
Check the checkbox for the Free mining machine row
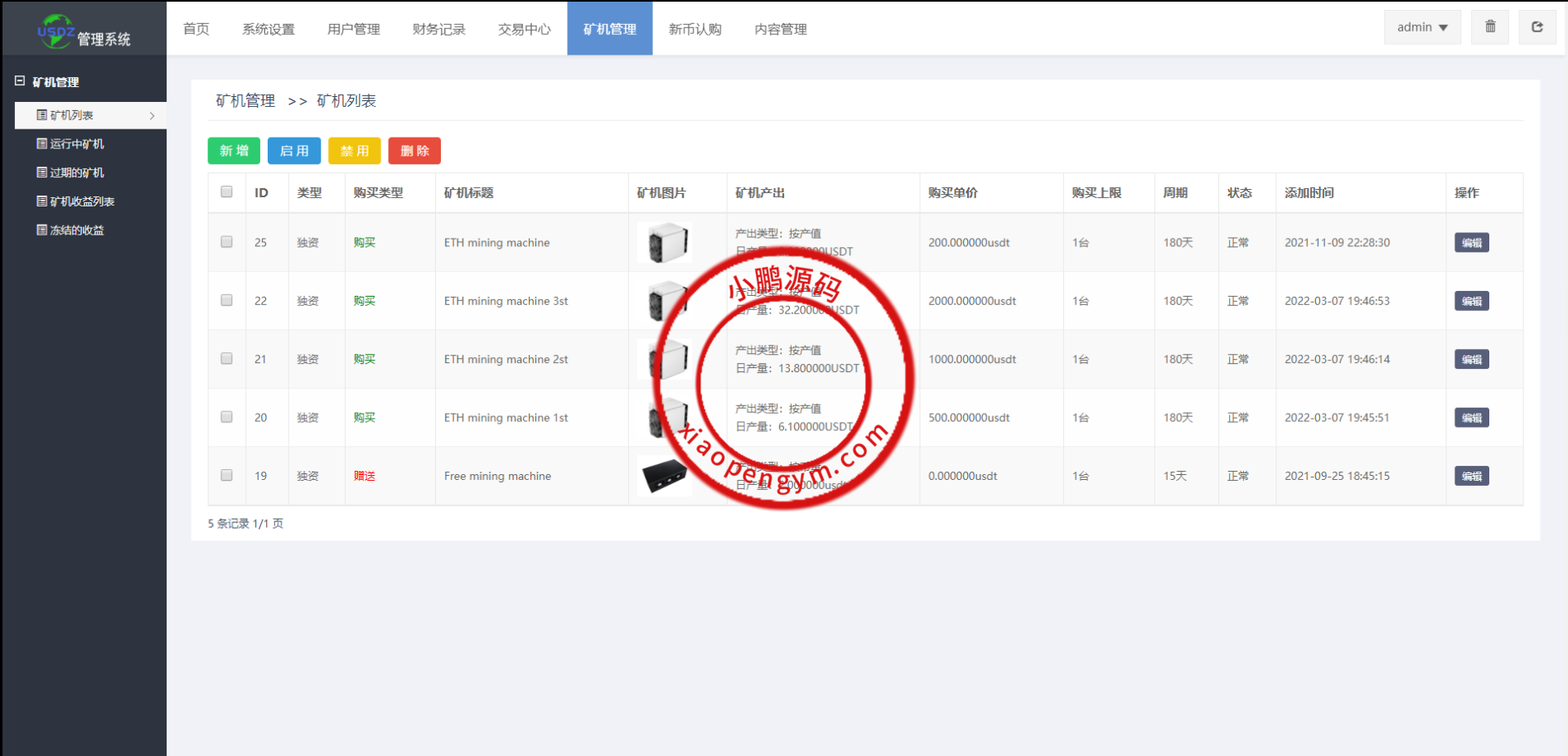click(x=226, y=475)
